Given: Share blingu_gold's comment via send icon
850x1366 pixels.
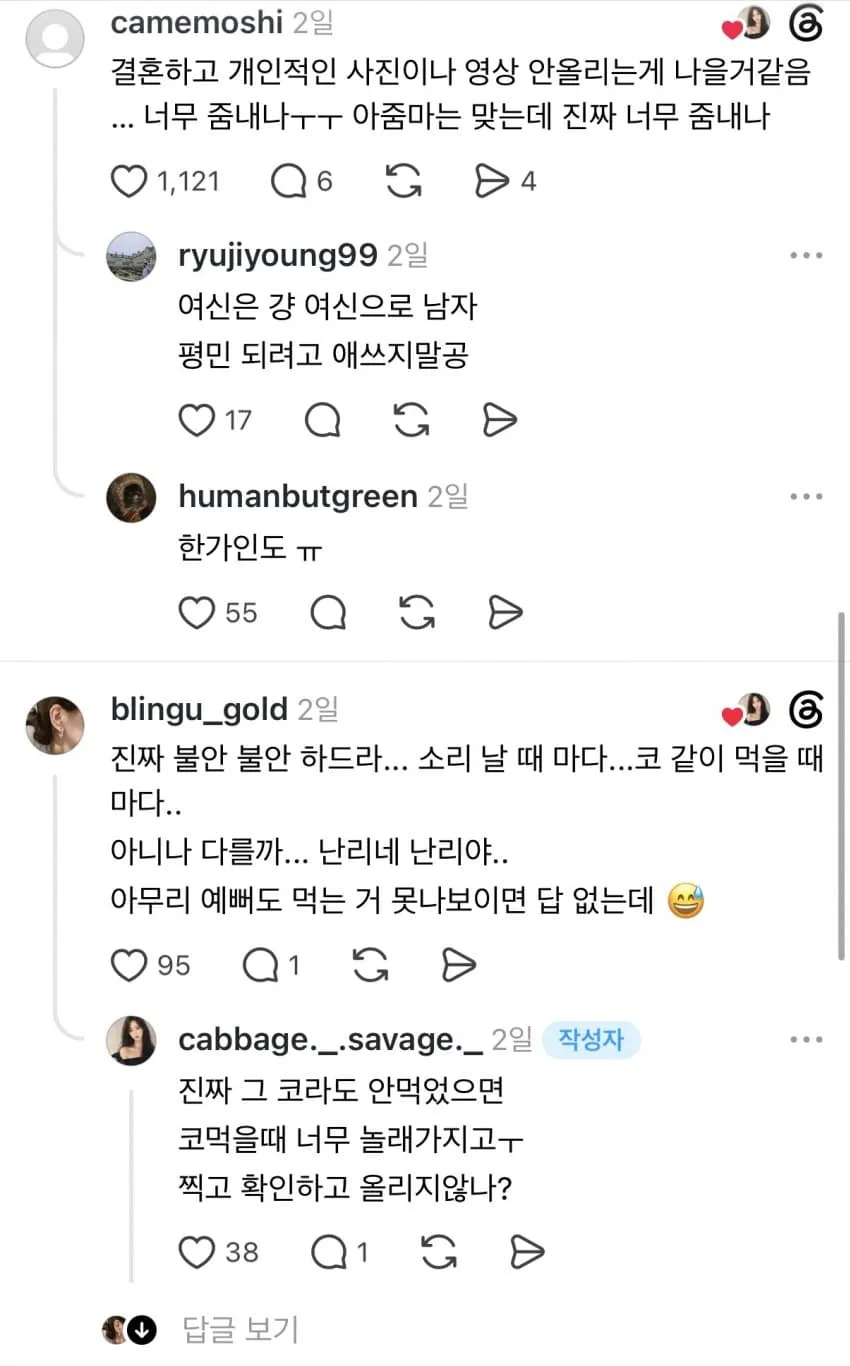Looking at the screenshot, I should 458,965.
